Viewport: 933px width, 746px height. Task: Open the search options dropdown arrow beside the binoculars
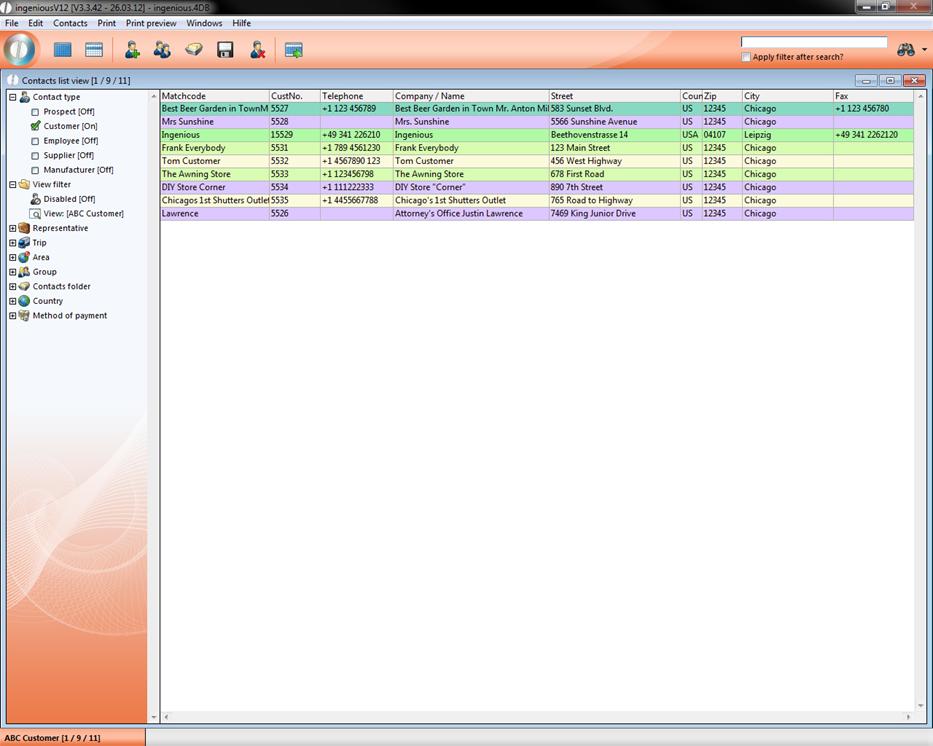pos(921,48)
